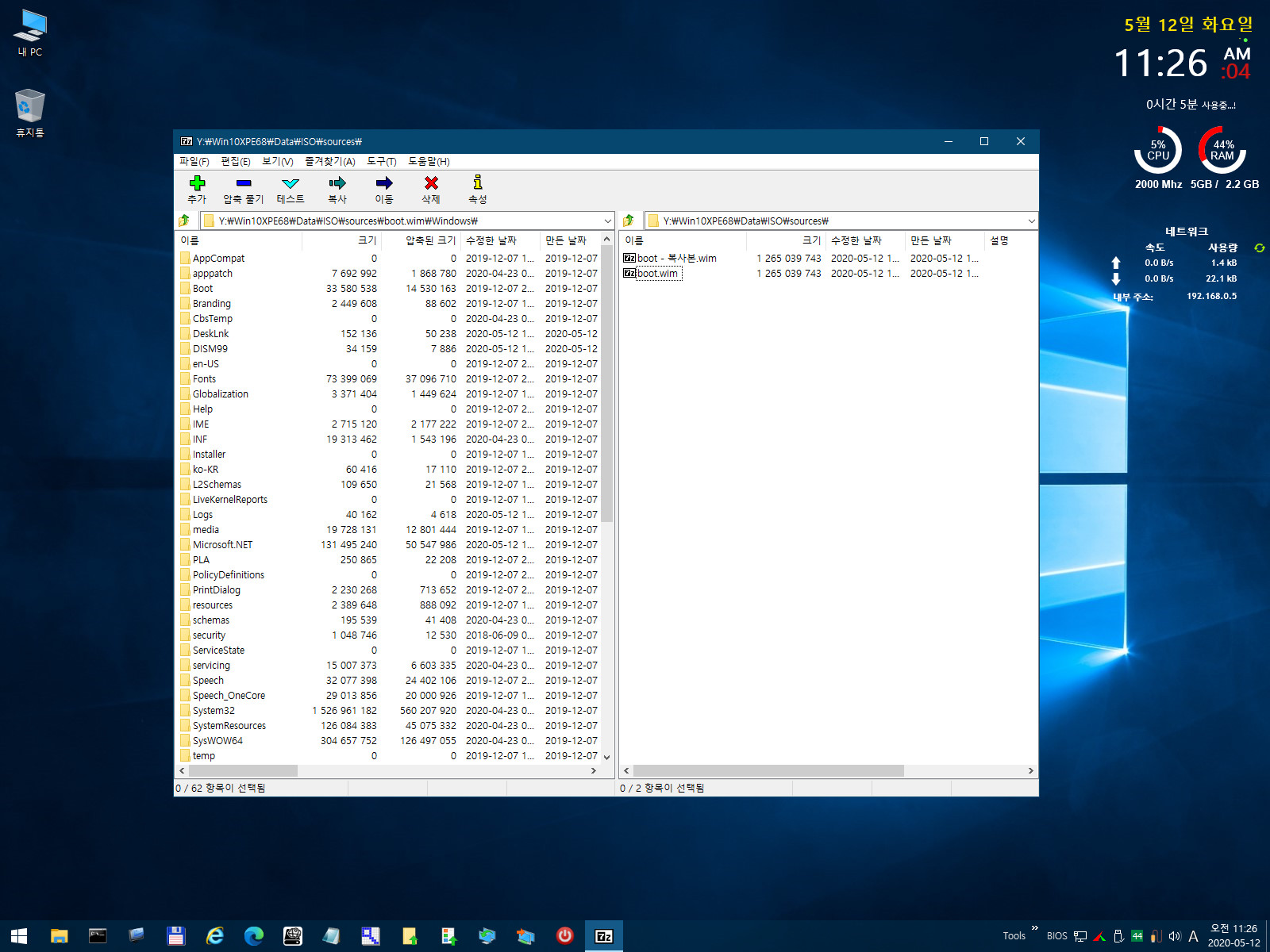Open the 보기(V) menu
This screenshot has width=1270, height=952.
pos(278,161)
